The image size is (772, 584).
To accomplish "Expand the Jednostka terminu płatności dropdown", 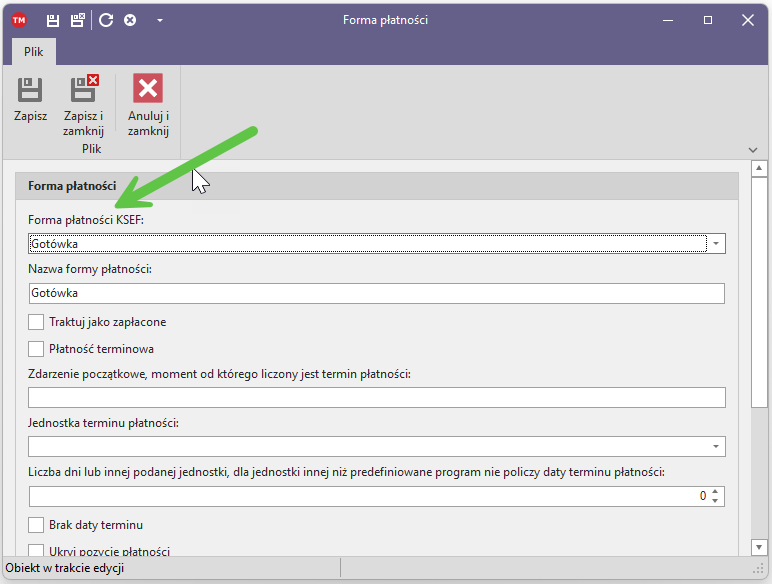I will pos(716,446).
